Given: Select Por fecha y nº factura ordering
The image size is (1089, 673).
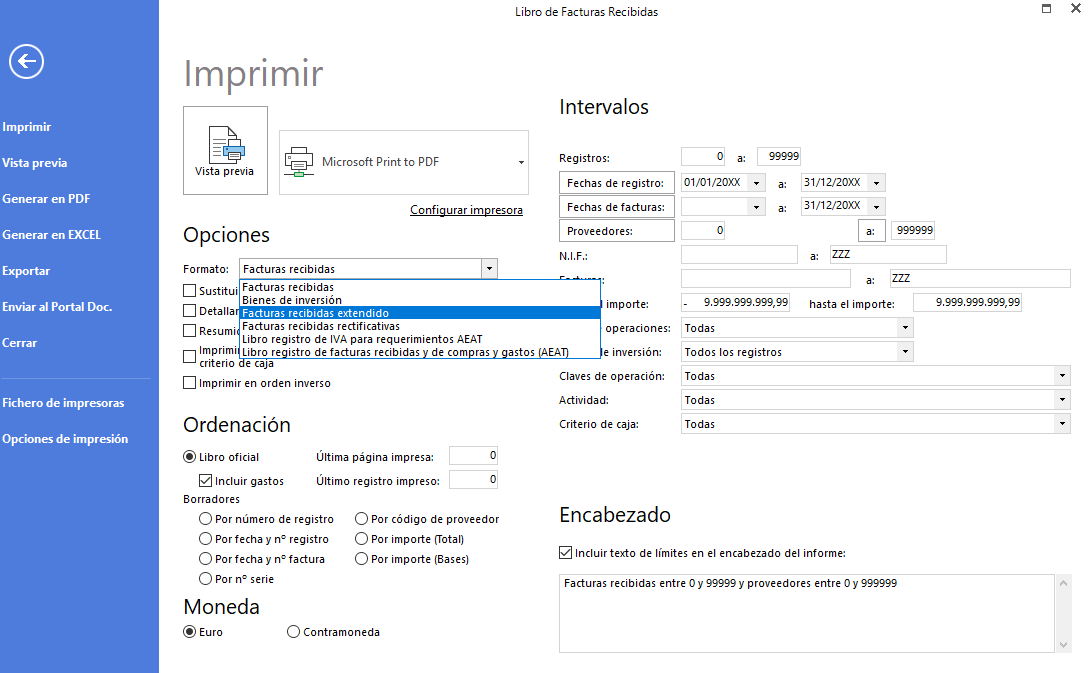Looking at the screenshot, I should tap(206, 559).
